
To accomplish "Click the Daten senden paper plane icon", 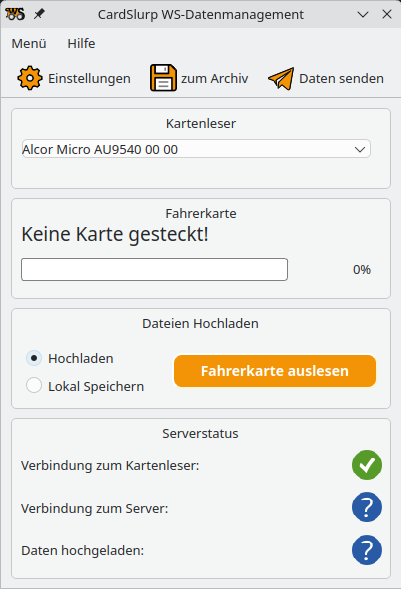I will pyautogui.click(x=281, y=79).
